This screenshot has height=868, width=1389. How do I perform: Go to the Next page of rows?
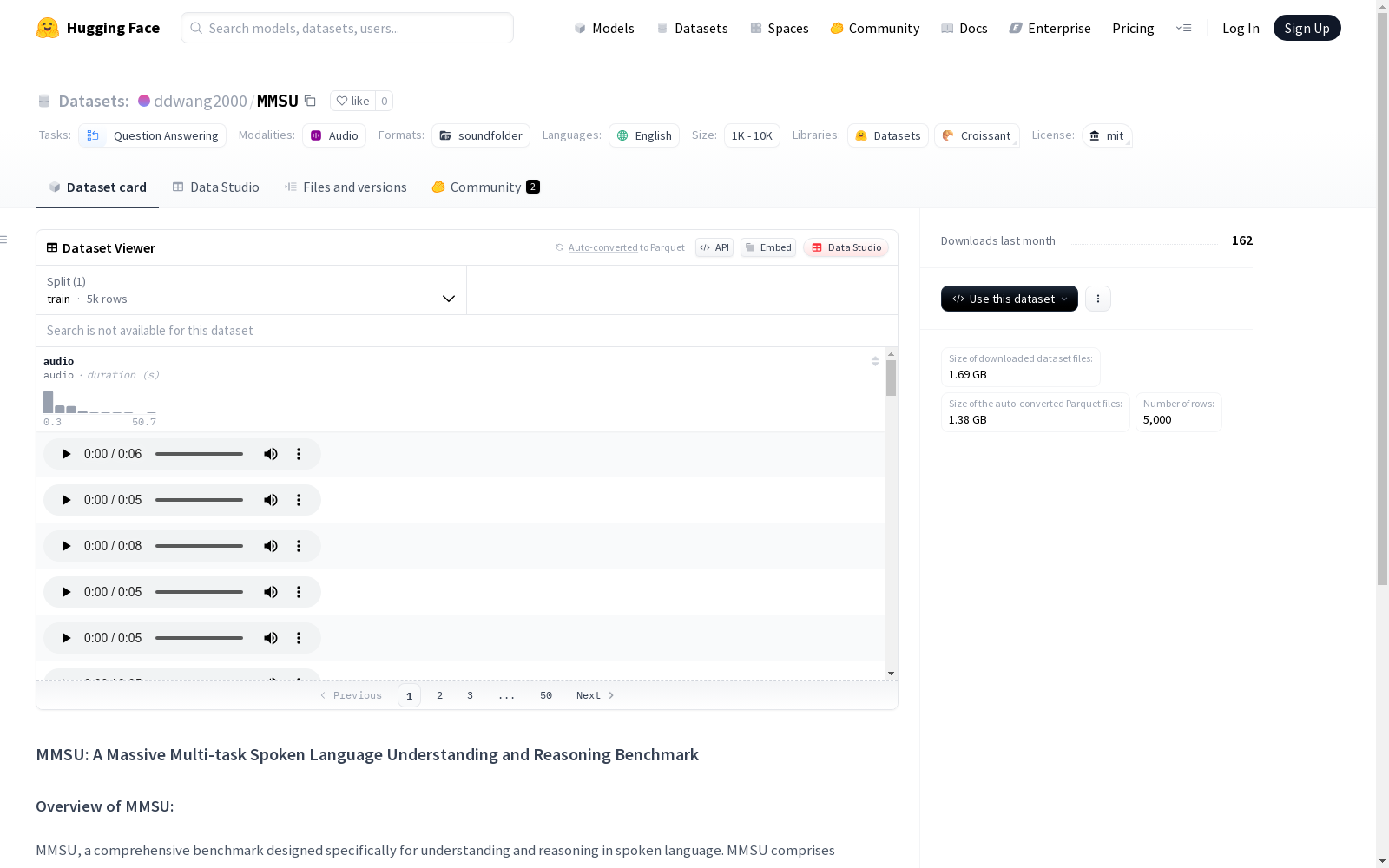click(x=595, y=695)
